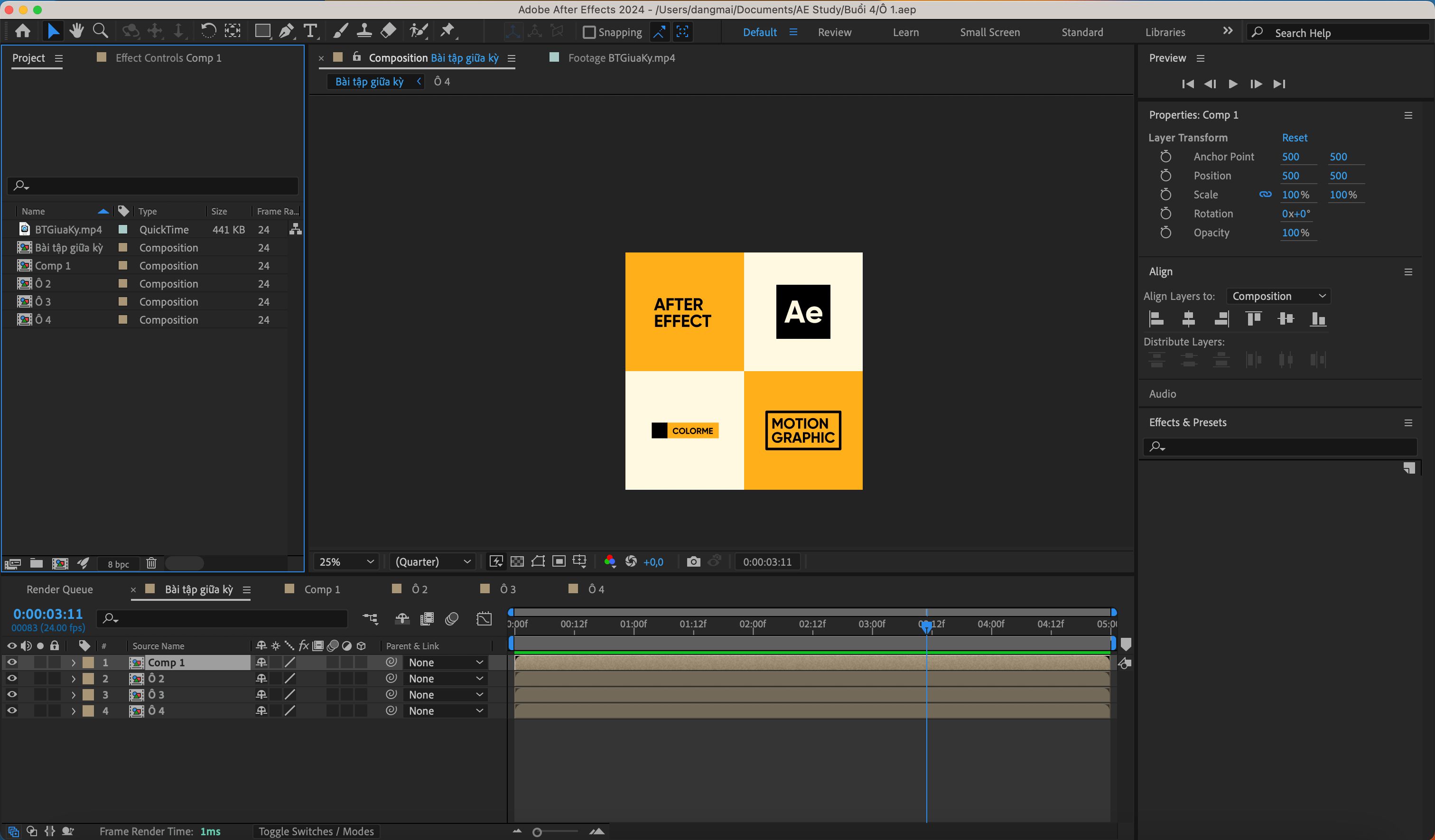Select the Puppet Pin tool
This screenshot has width=1435, height=840.
click(x=448, y=31)
